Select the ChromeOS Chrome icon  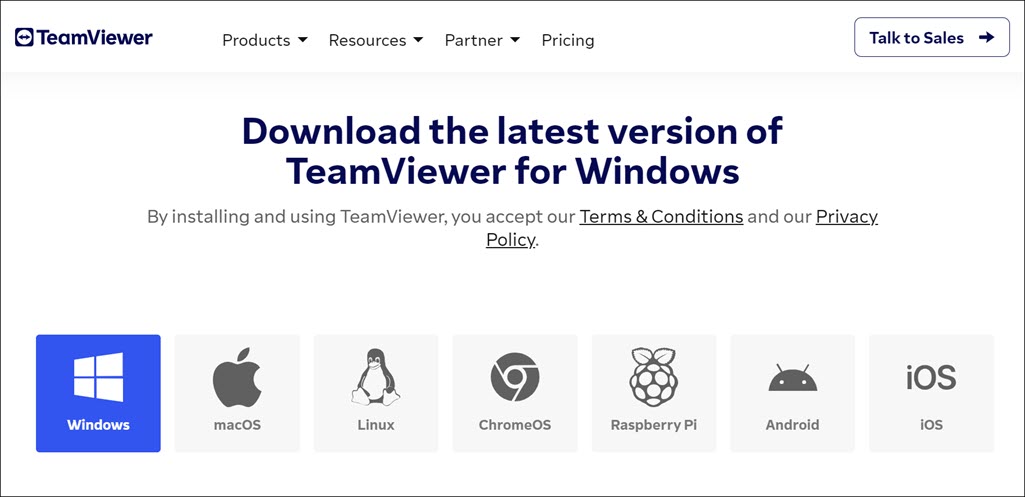coord(515,378)
